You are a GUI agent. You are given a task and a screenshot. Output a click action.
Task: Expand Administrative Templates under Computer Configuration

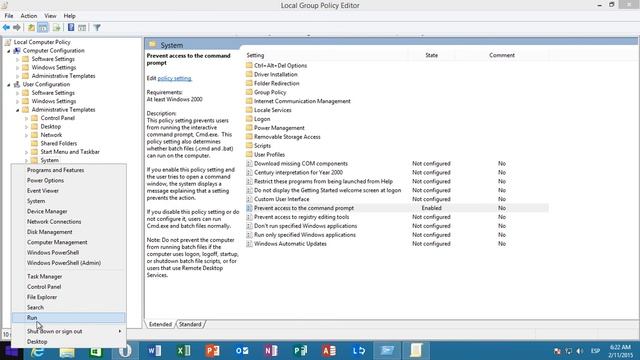pos(18,76)
